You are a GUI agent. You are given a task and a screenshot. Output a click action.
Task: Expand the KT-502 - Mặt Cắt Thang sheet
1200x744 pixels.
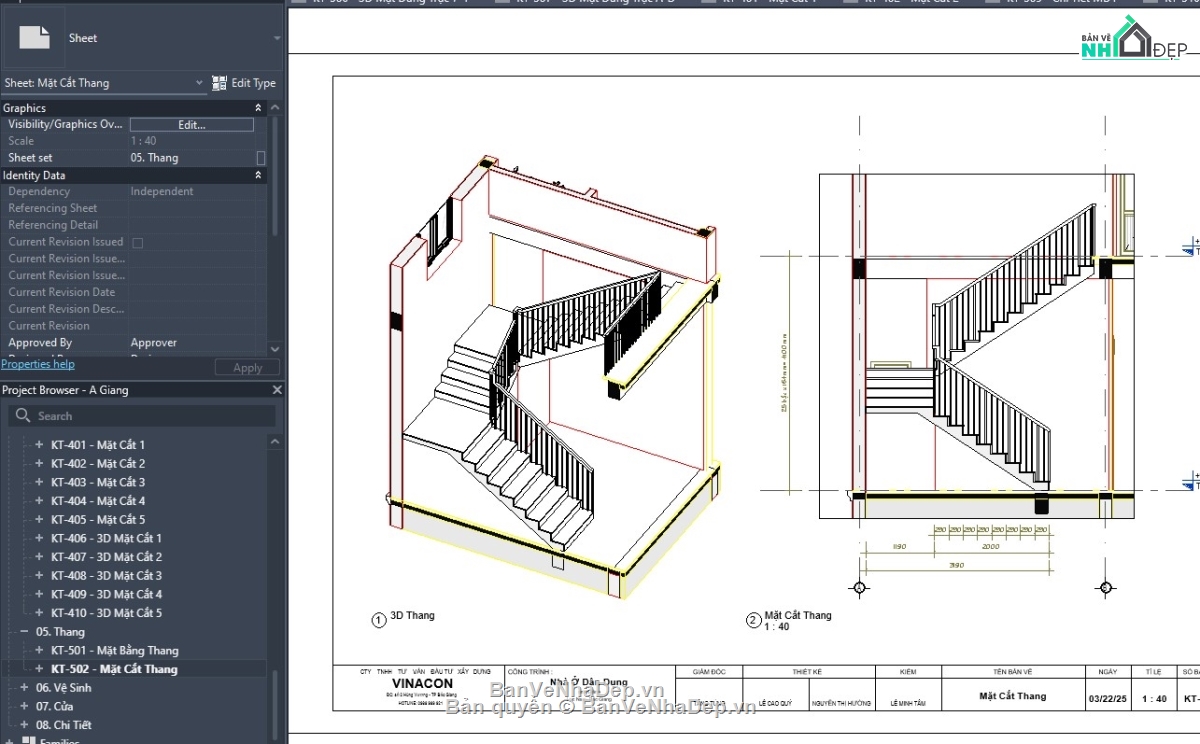coord(39,669)
